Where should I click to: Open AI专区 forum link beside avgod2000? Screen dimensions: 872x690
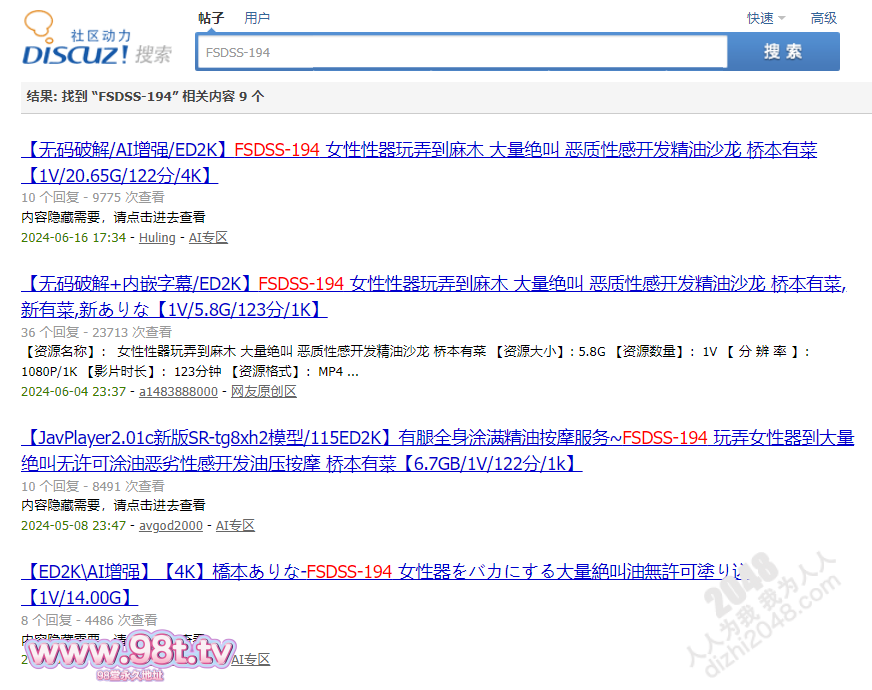pos(235,525)
